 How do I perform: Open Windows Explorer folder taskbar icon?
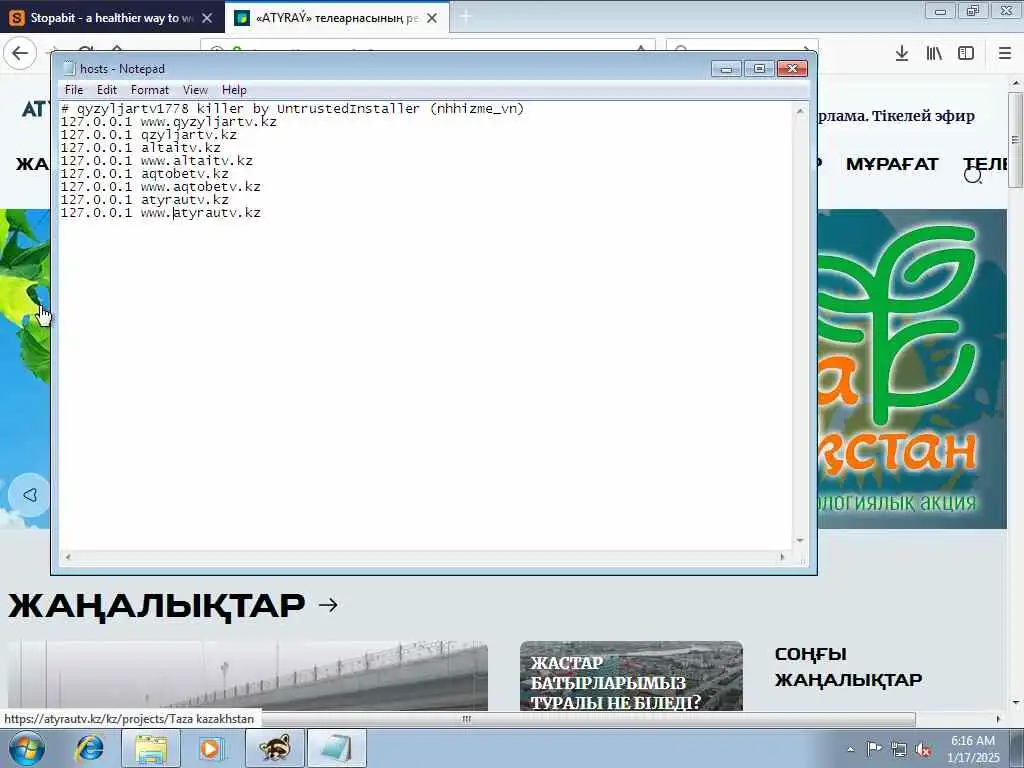(151, 748)
